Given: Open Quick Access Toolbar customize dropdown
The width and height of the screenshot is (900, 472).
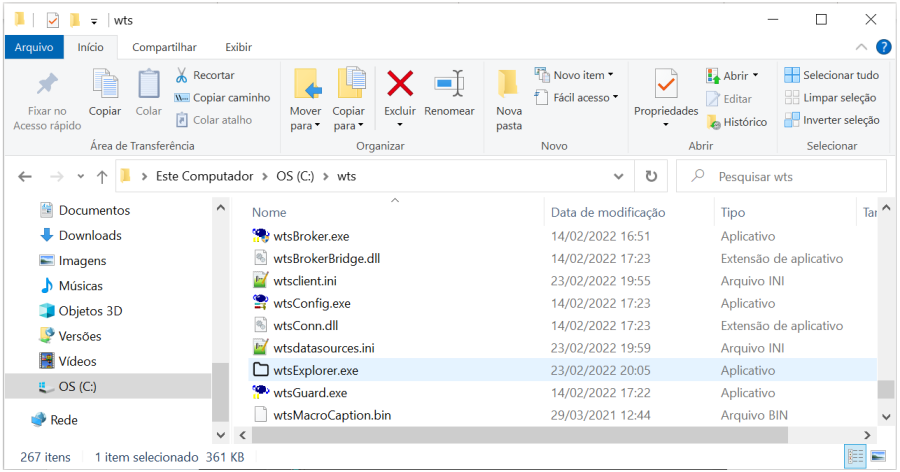Looking at the screenshot, I should (94, 21).
